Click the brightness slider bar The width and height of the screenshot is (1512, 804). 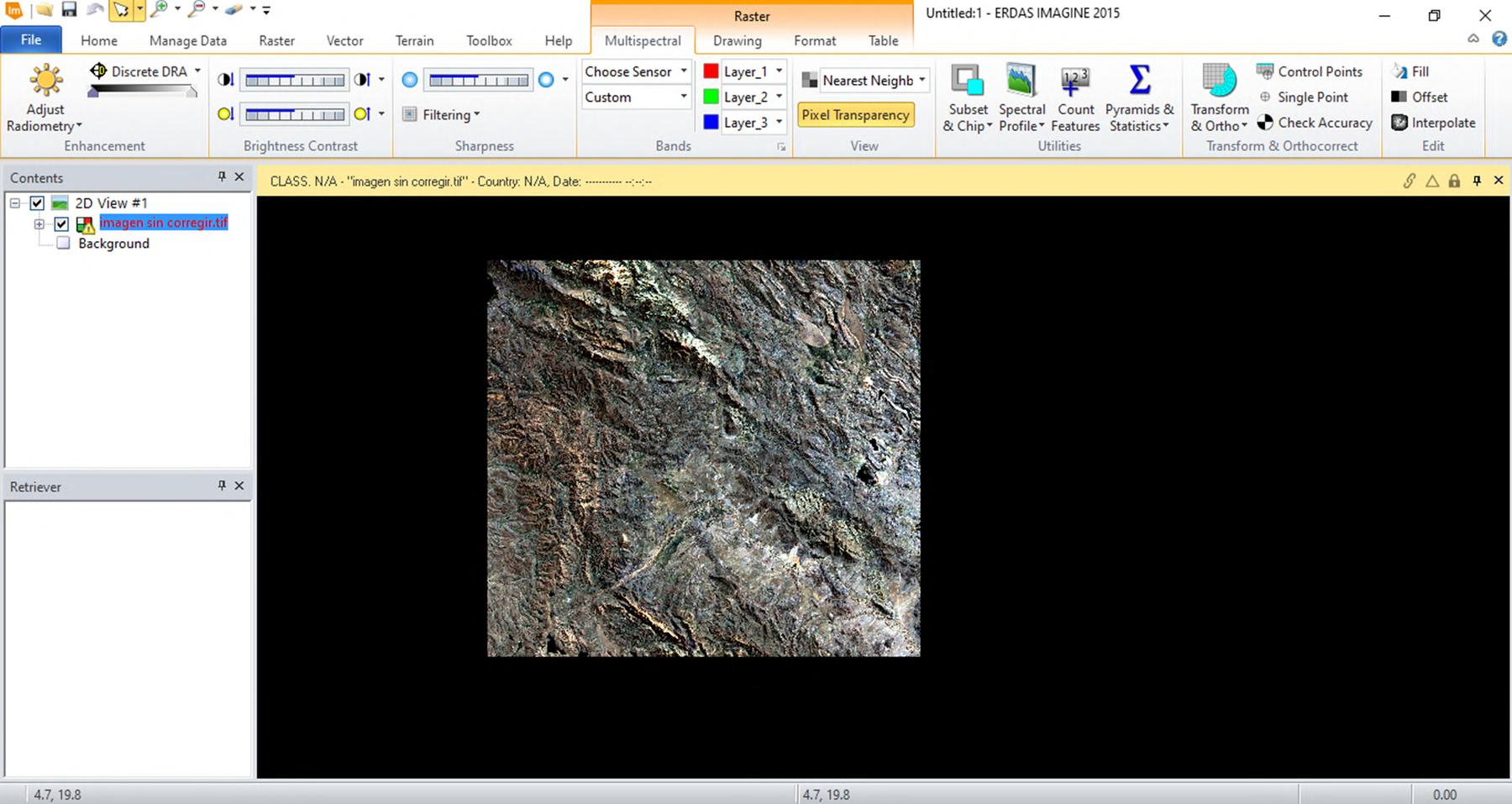(x=295, y=114)
